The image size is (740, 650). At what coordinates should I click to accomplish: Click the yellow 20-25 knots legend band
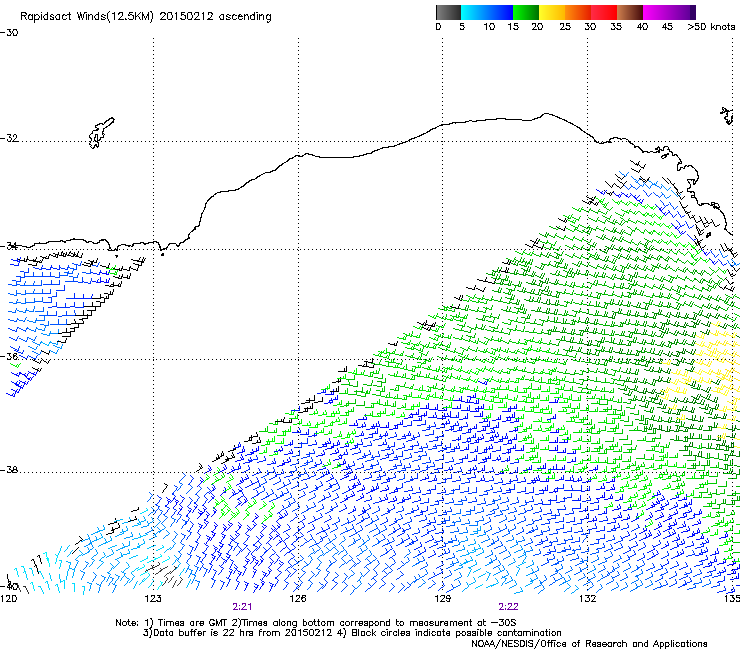[x=552, y=12]
